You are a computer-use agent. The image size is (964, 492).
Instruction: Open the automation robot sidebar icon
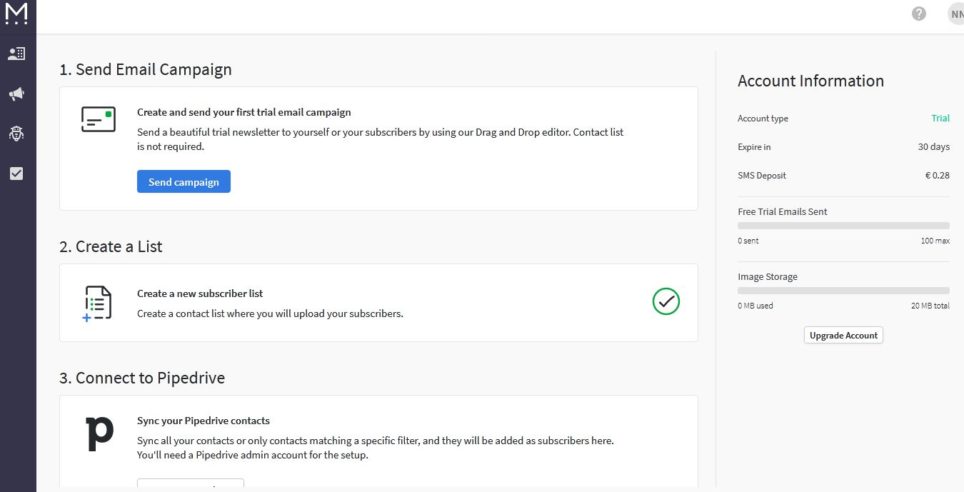17,133
